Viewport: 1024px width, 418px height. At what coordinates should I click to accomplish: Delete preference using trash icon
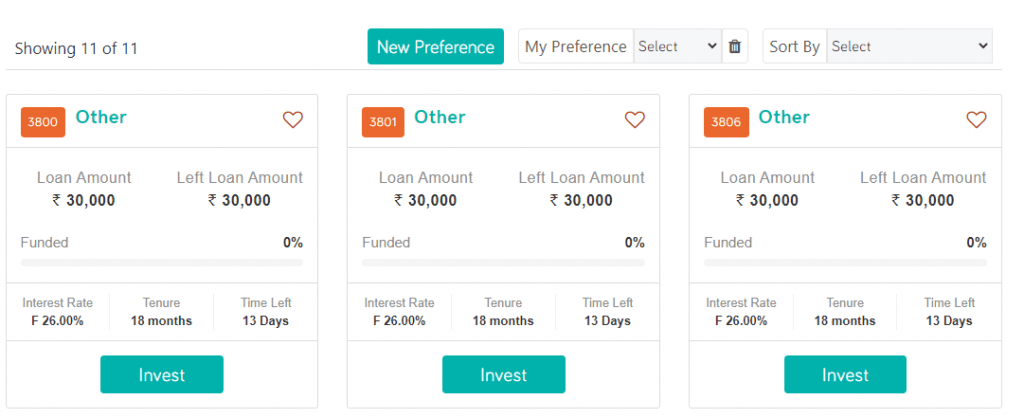[x=735, y=46]
